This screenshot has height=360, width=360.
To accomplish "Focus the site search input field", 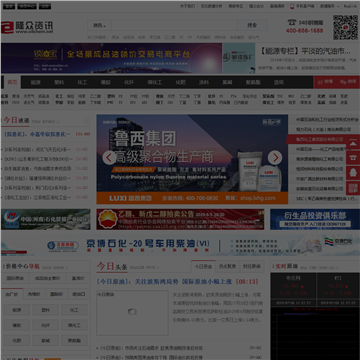I will [174, 25].
